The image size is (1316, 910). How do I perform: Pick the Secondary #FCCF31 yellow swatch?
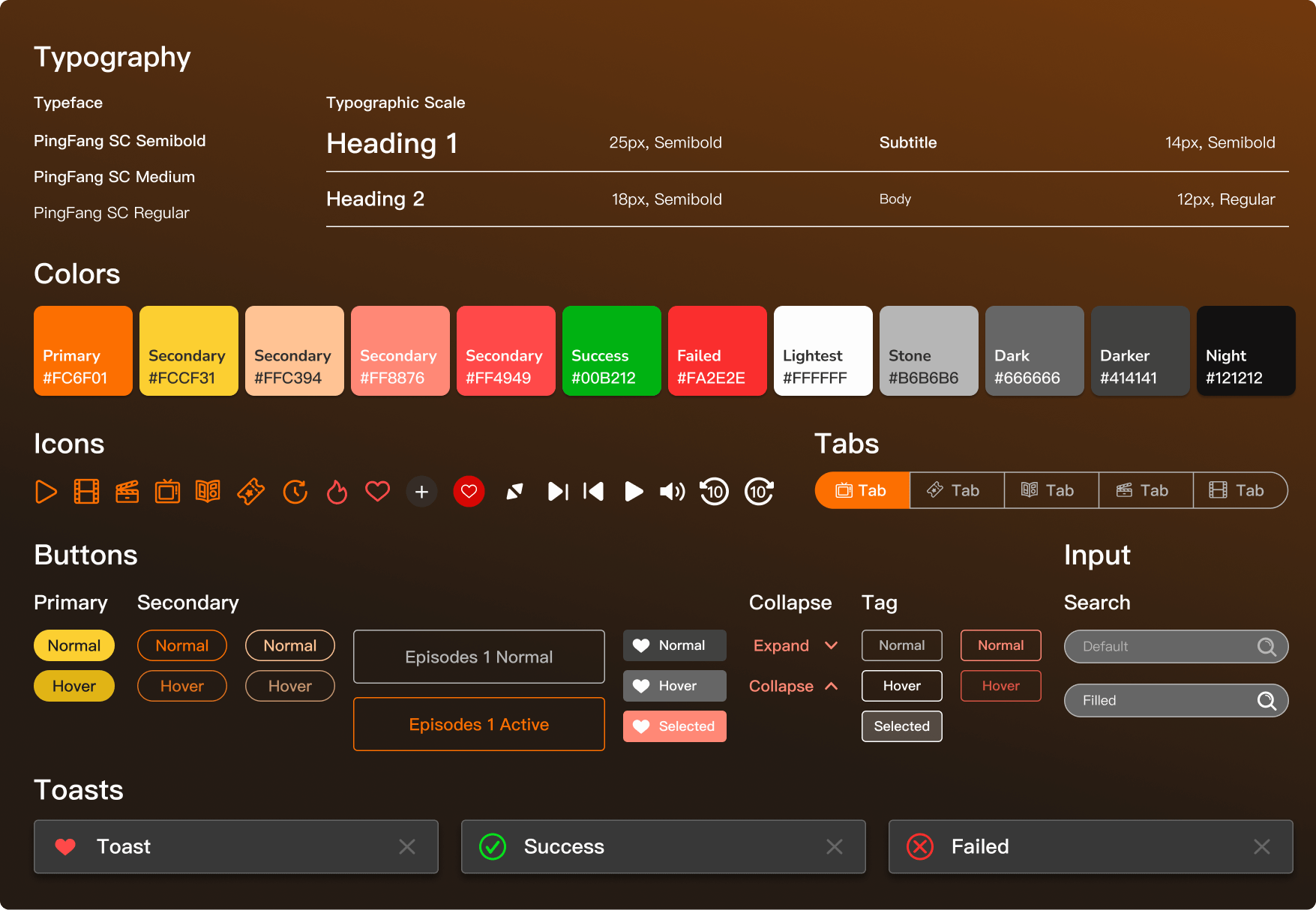coord(189,351)
